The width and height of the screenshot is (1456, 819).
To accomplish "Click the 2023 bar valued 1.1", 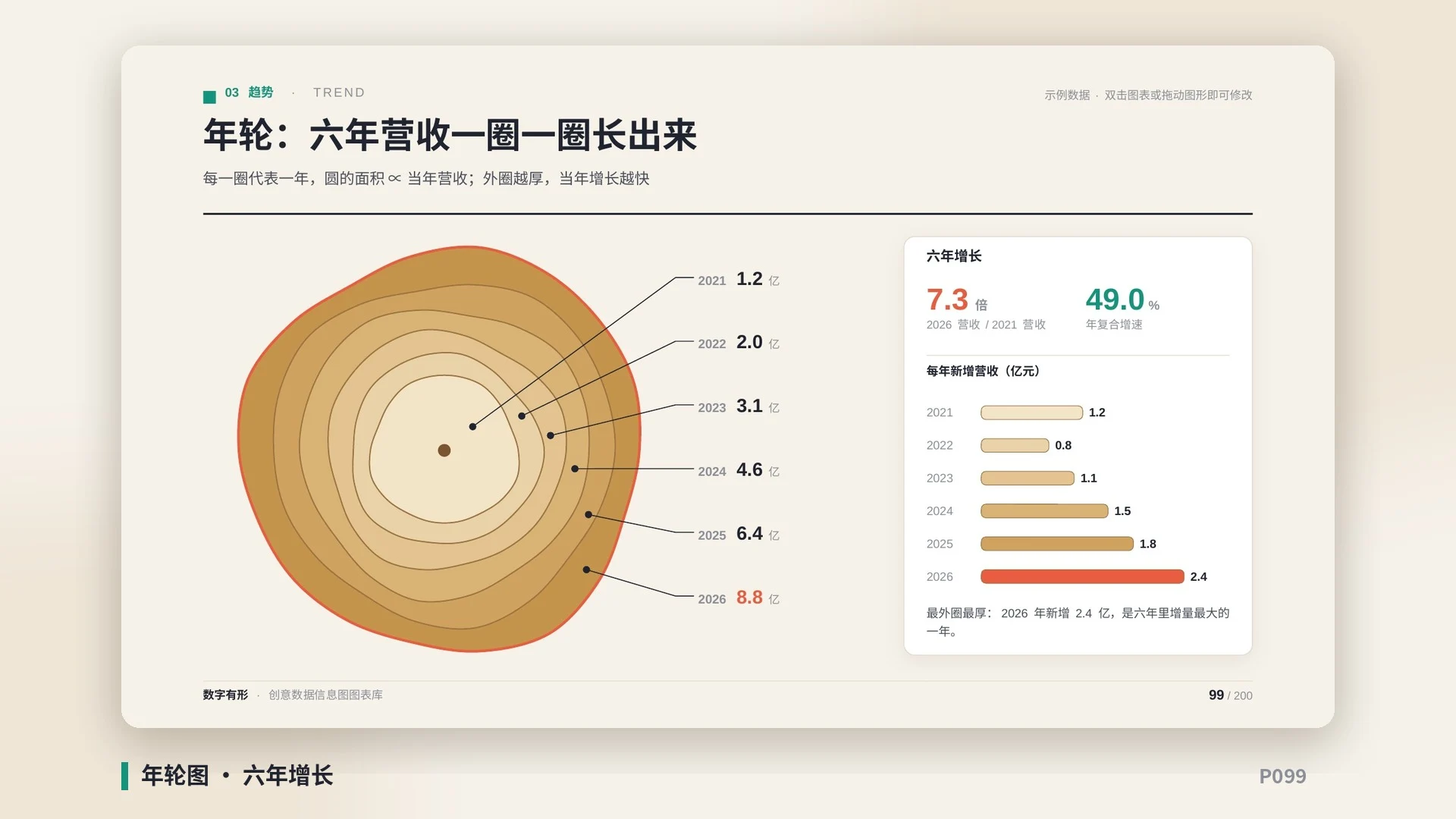I will [x=1028, y=478].
